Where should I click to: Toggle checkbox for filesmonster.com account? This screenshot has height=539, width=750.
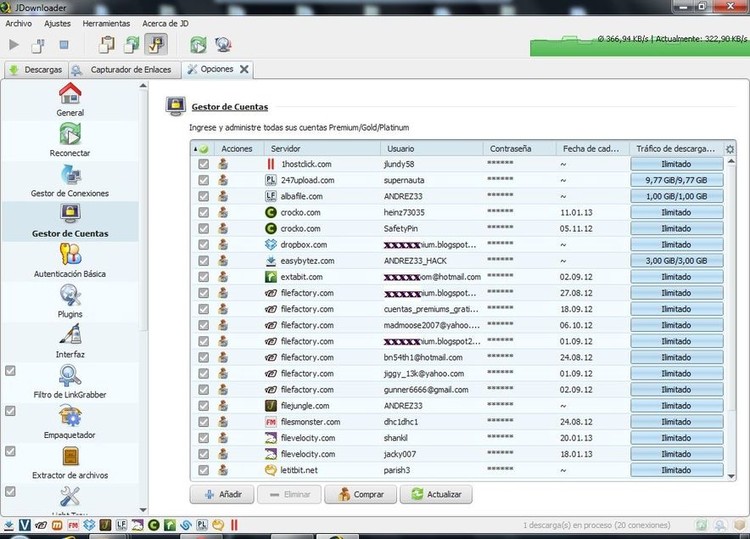coord(204,422)
